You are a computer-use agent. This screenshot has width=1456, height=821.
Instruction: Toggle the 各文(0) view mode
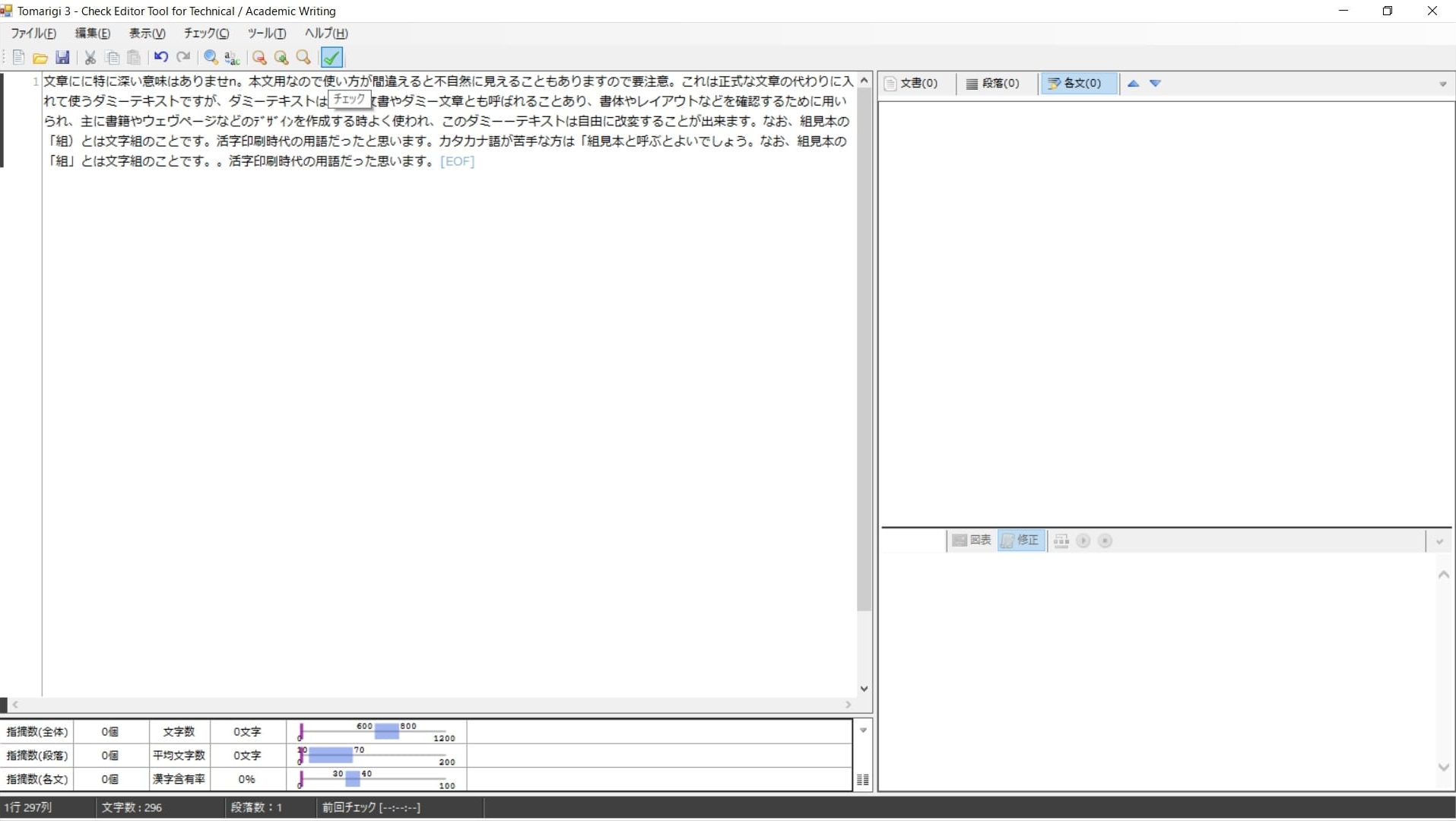click(1077, 84)
